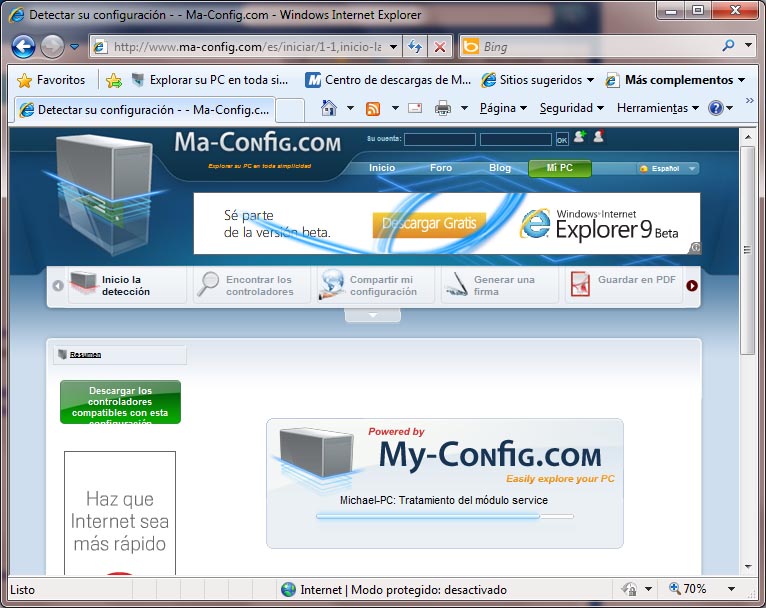Click the detection progress bar
766x608 pixels.
click(x=445, y=516)
